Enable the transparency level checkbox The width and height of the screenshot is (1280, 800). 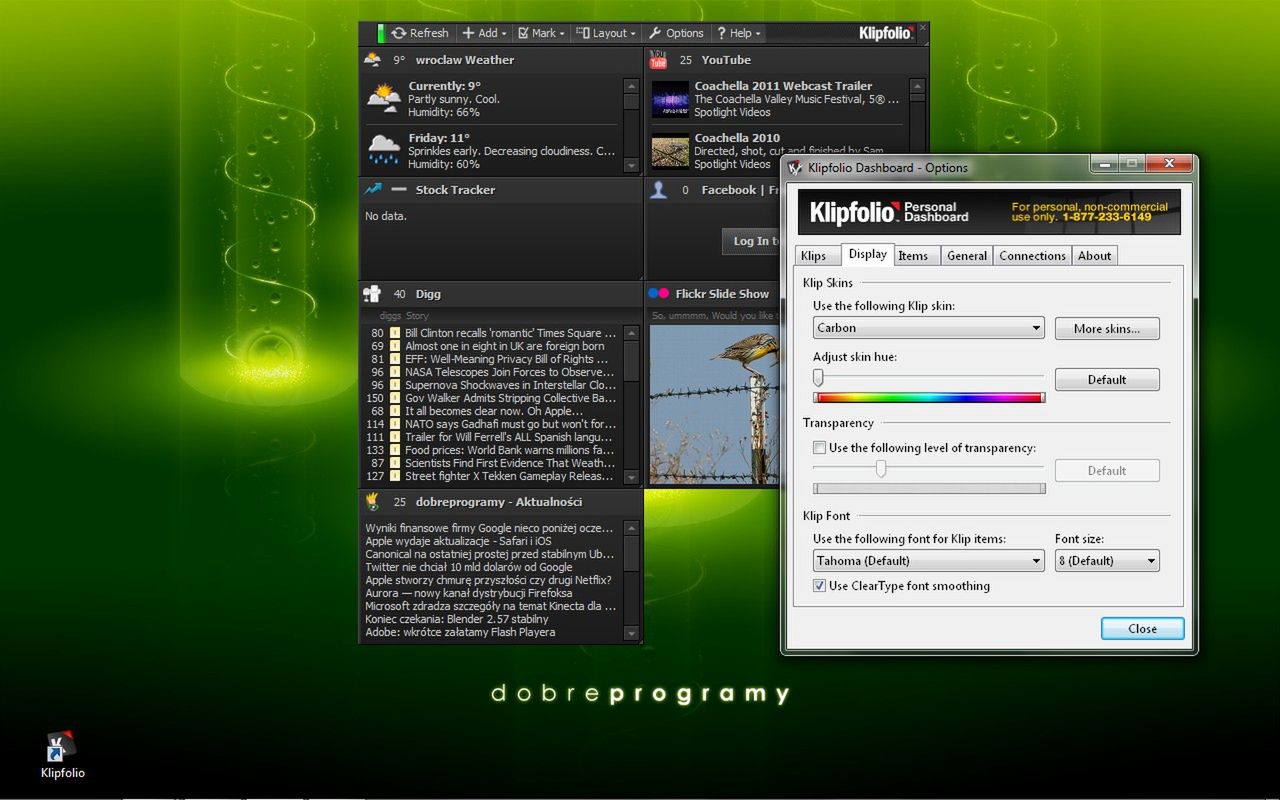(x=820, y=448)
